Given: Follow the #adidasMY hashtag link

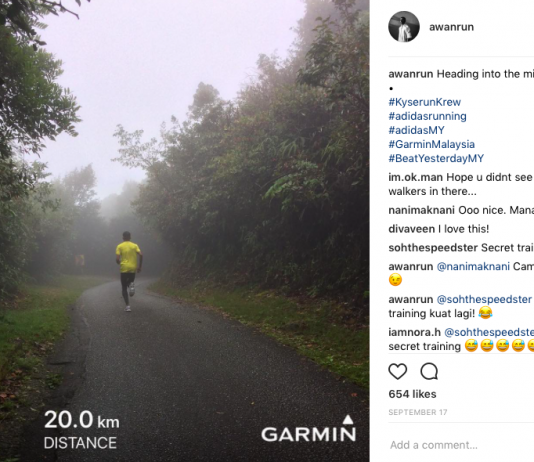Looking at the screenshot, I should [417, 130].
